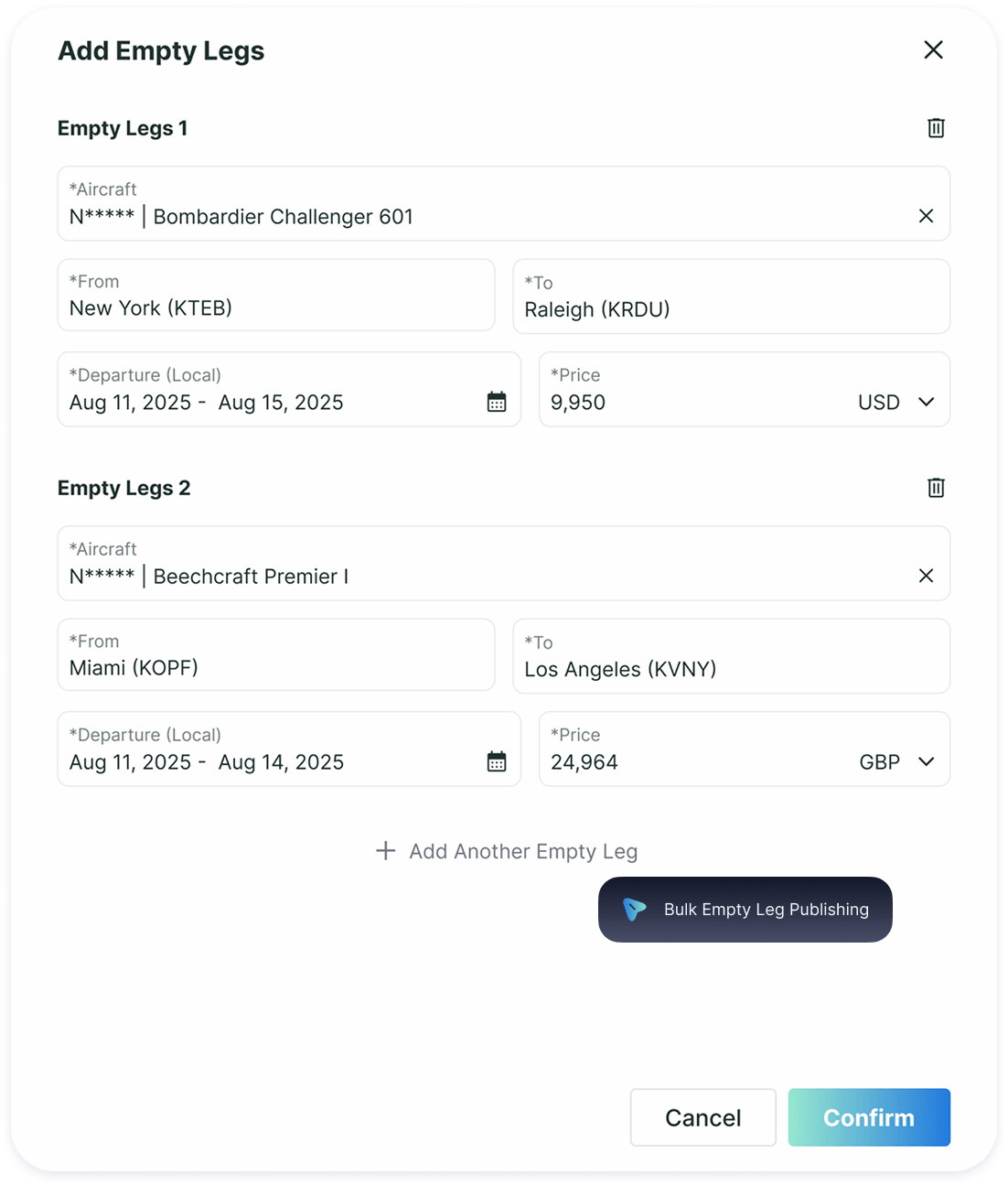
Task: Clear the Beechcraft Premier I aircraft selection
Action: coord(926,577)
